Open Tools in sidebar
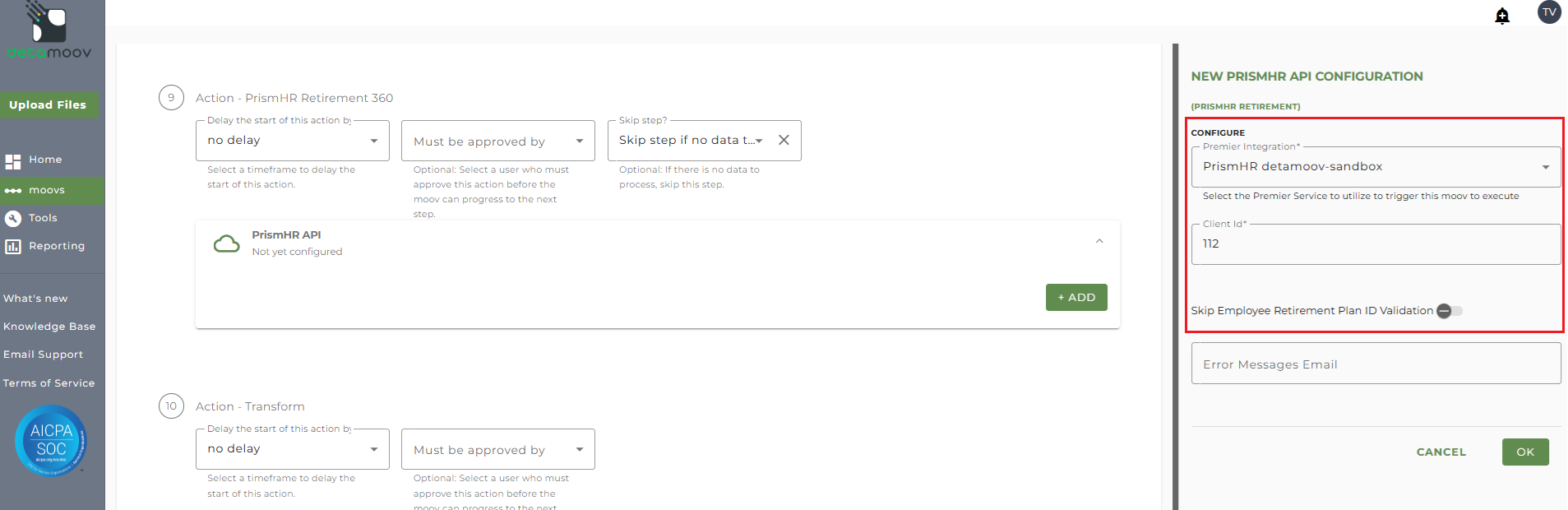Screen dimensions: 1568x510 click(43, 218)
